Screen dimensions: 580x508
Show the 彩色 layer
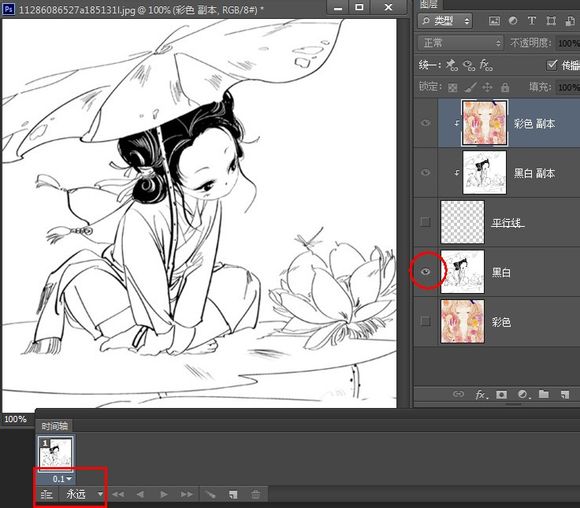[x=426, y=321]
